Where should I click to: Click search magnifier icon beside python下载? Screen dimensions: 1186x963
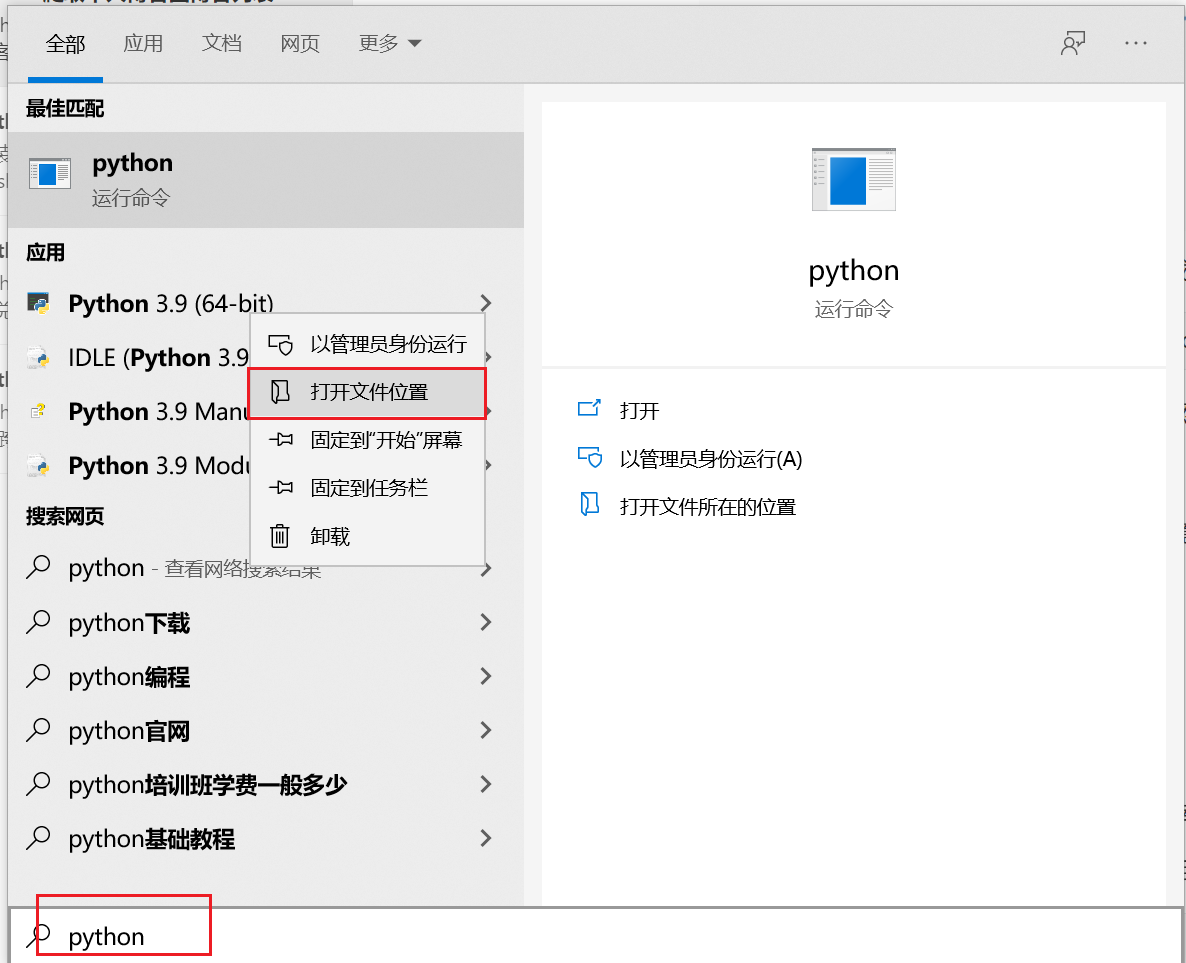click(38, 622)
